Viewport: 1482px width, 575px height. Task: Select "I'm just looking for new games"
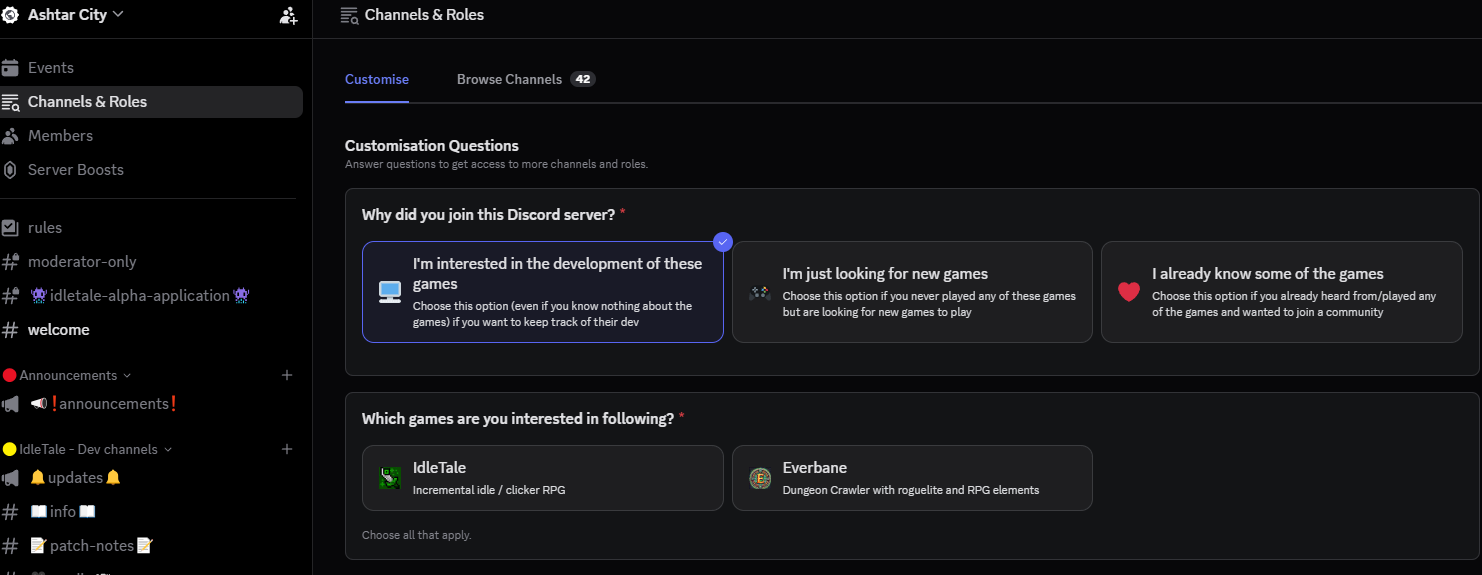point(912,292)
